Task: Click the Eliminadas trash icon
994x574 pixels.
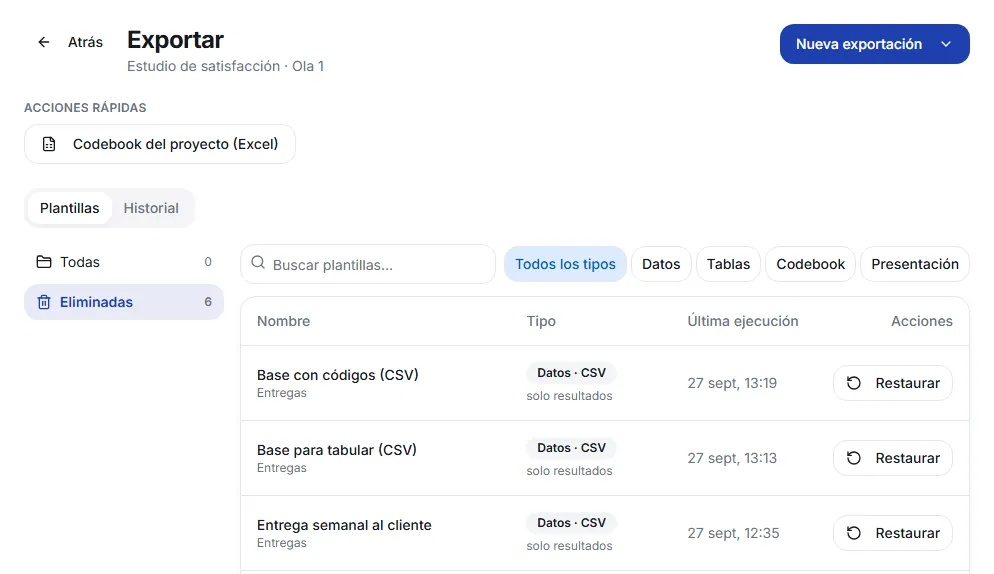Action: tap(44, 302)
